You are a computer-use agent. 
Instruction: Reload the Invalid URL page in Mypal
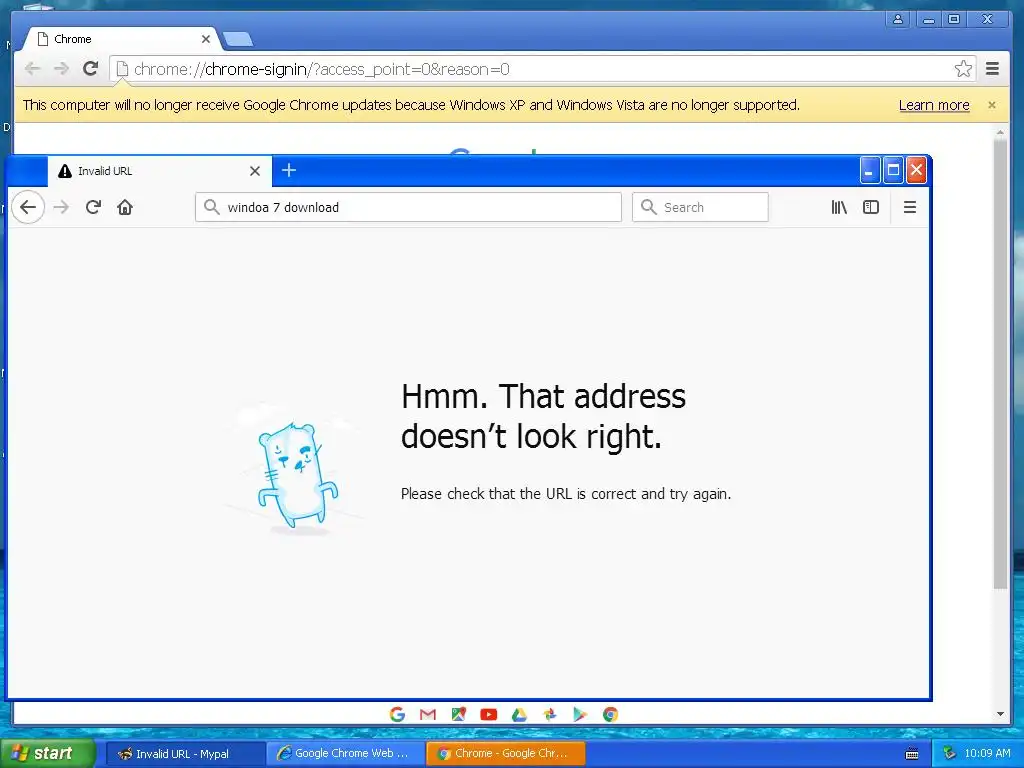click(x=93, y=208)
